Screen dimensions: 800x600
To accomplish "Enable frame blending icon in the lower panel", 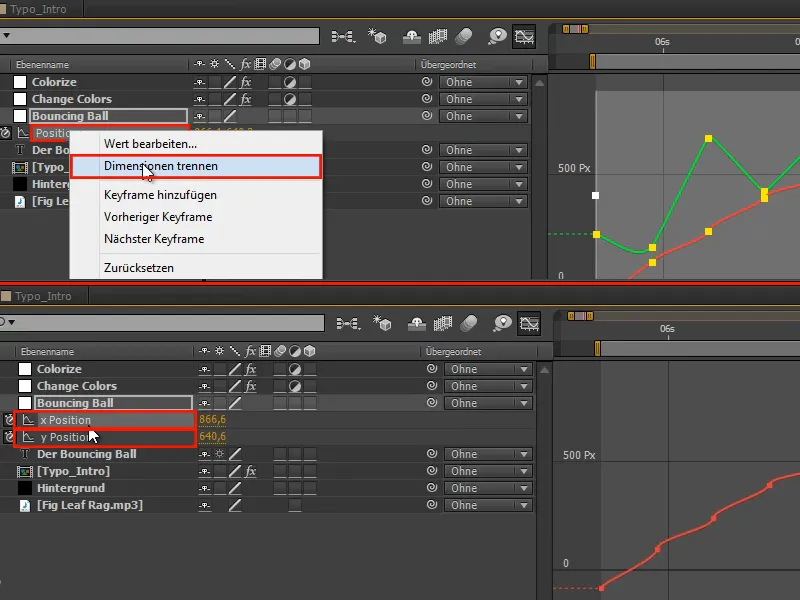I will tap(442, 323).
